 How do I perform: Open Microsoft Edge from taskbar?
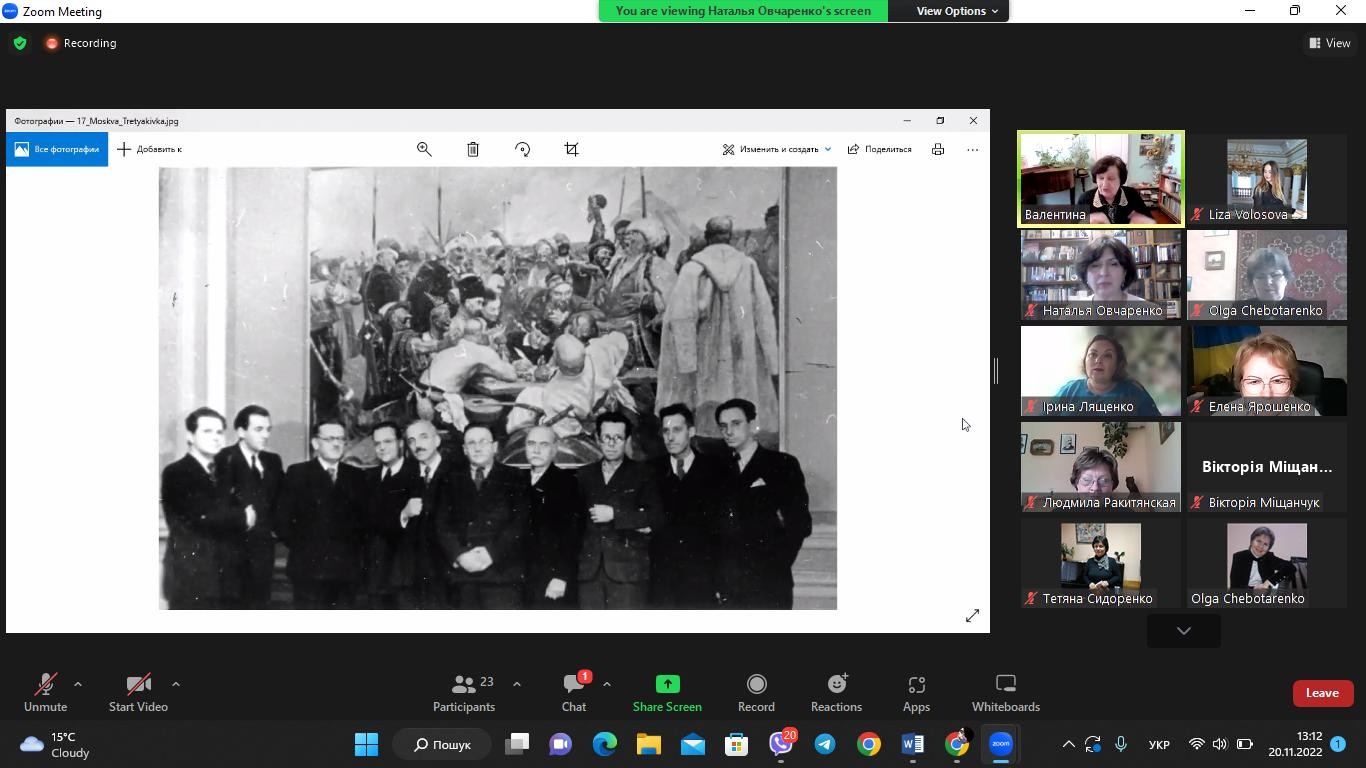tap(605, 744)
